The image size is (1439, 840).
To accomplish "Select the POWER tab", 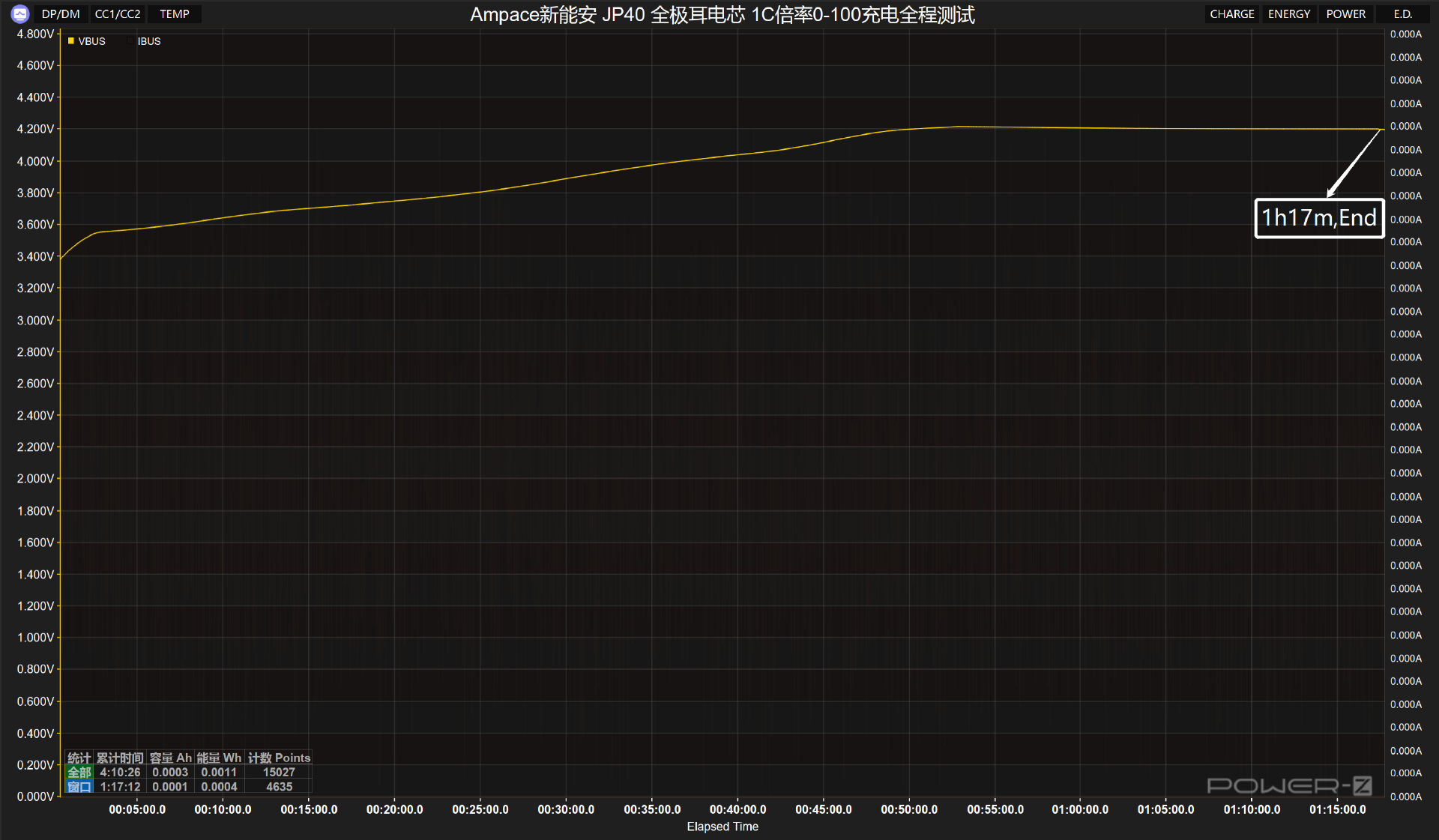I will (1346, 14).
